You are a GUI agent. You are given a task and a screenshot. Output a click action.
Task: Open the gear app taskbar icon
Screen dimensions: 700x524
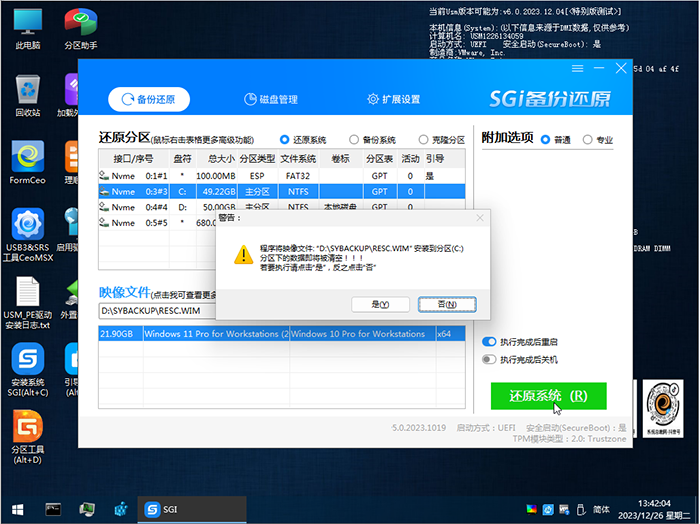point(121,509)
